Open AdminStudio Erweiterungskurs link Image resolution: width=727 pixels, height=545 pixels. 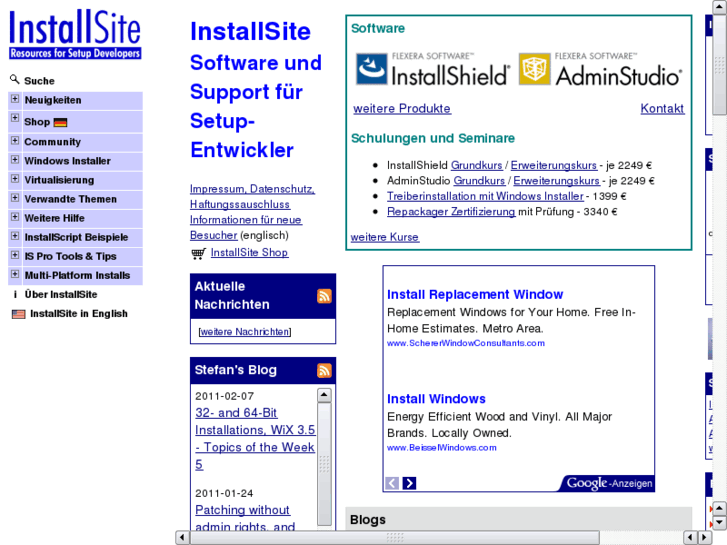click(556, 180)
